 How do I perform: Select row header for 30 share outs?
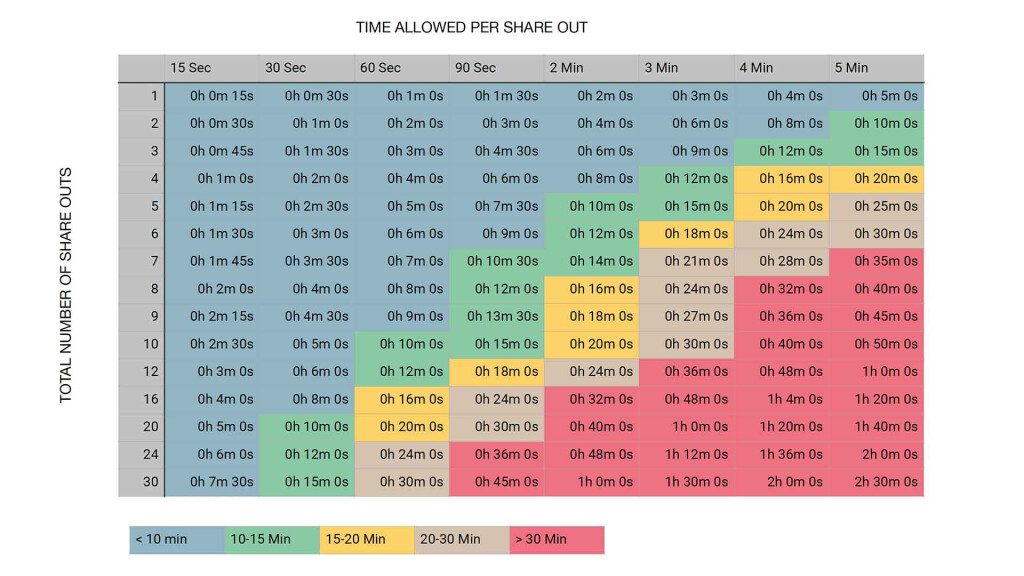[x=141, y=481]
